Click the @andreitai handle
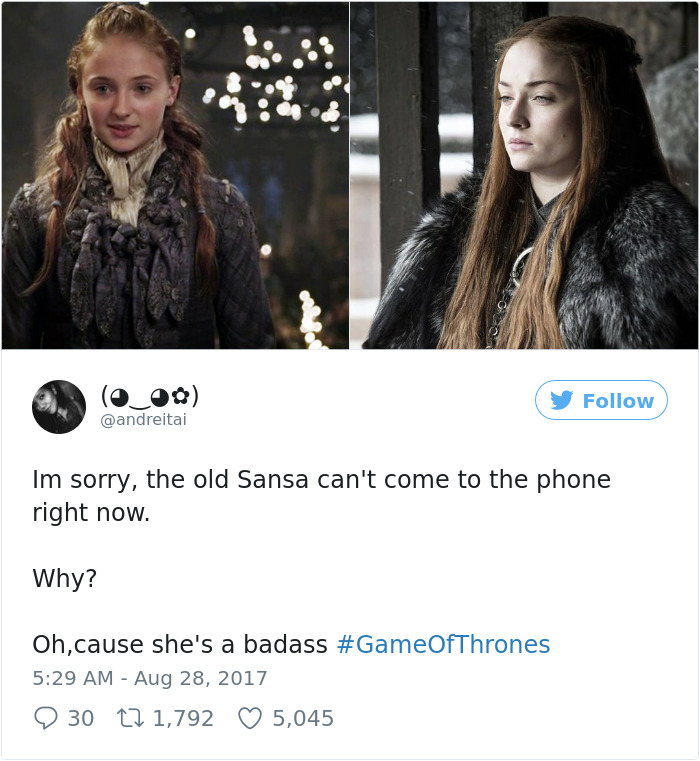 point(143,419)
